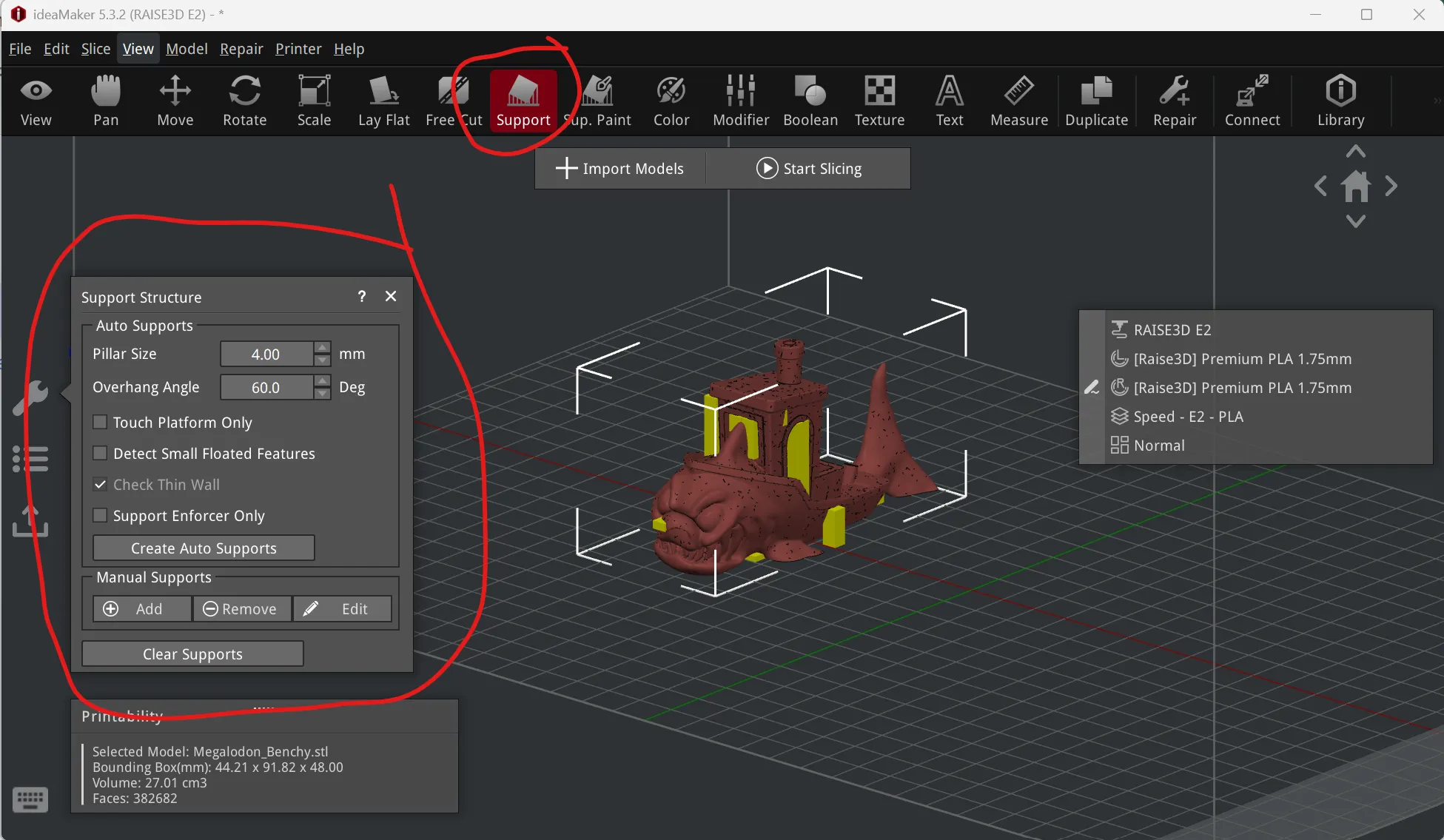Rotate view right with the right chevron
1444x840 pixels.
coord(1391,186)
